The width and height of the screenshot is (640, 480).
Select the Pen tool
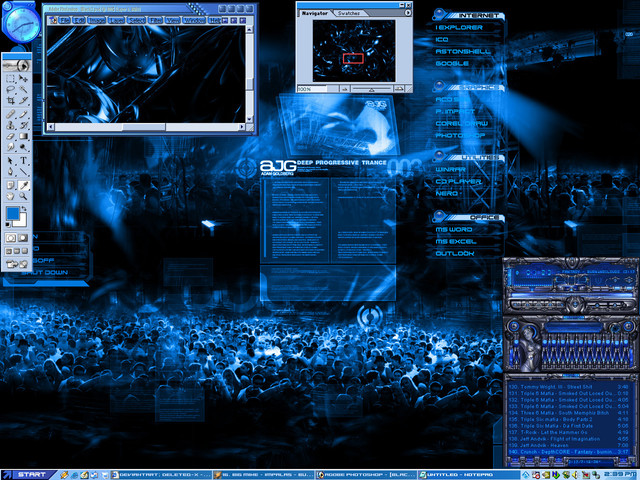point(10,172)
